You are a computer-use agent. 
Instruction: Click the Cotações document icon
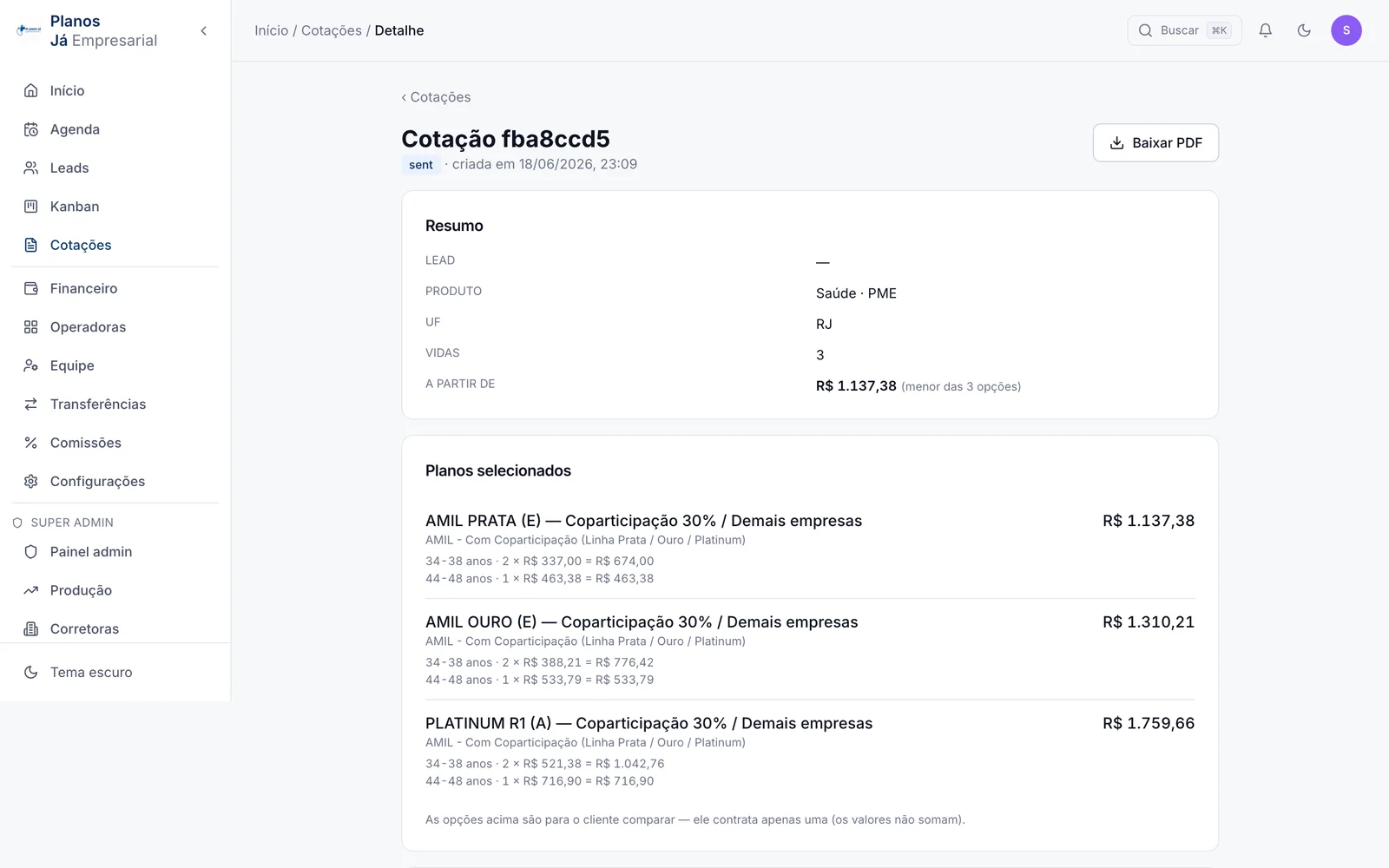click(31, 245)
